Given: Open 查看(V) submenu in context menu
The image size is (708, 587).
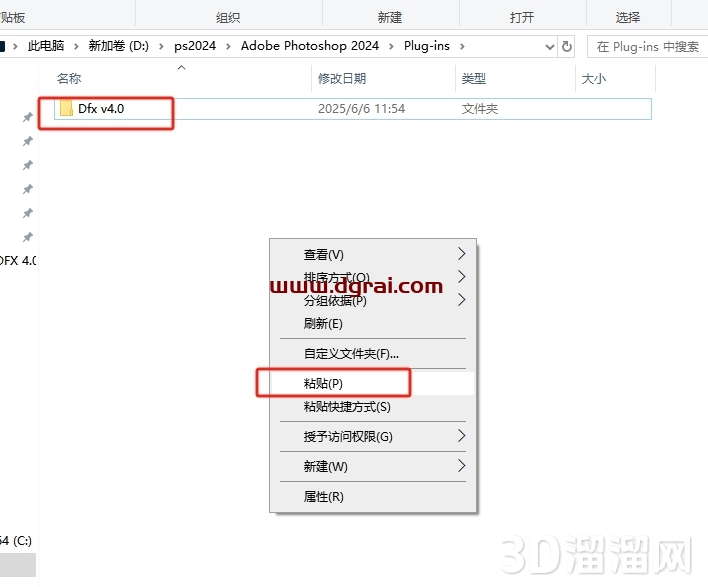Looking at the screenshot, I should (373, 255).
